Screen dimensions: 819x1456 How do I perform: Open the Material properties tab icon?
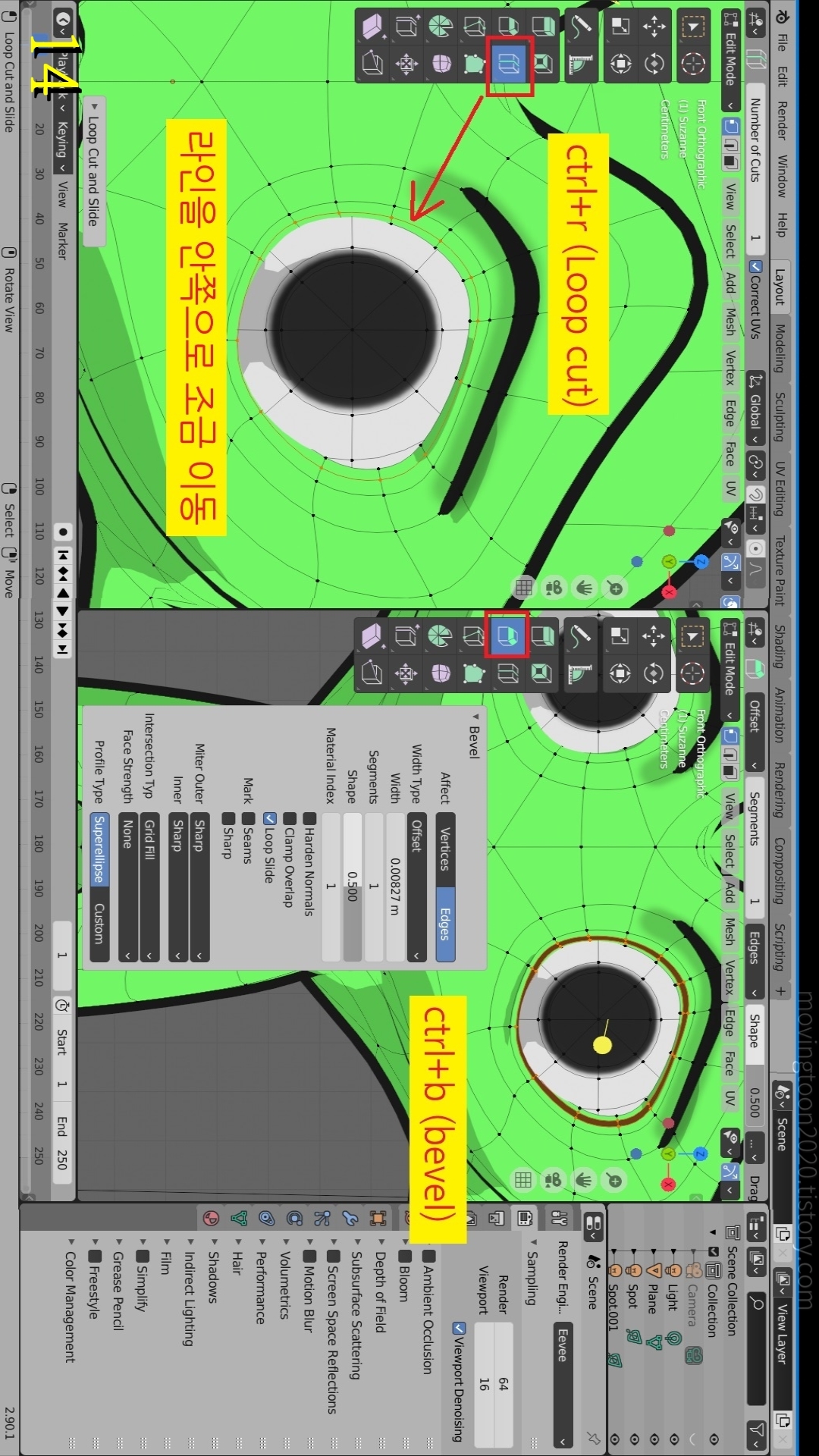point(211,1219)
